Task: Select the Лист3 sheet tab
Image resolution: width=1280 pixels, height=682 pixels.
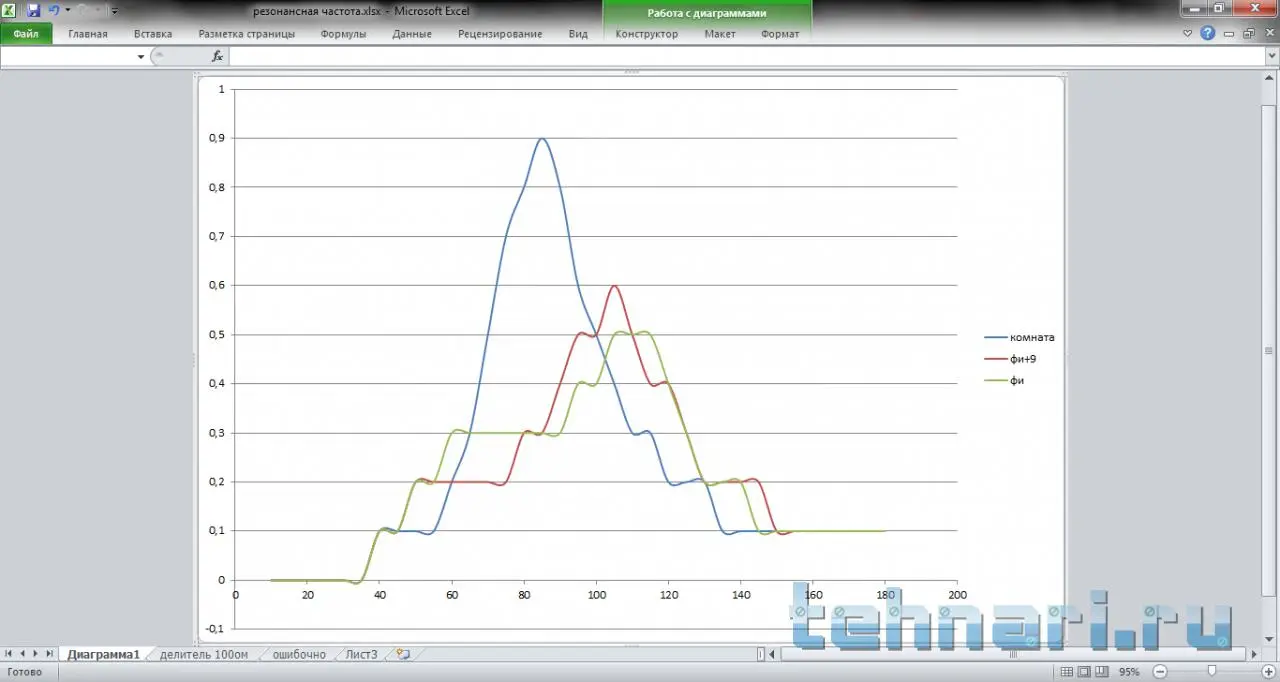Action: click(362, 654)
